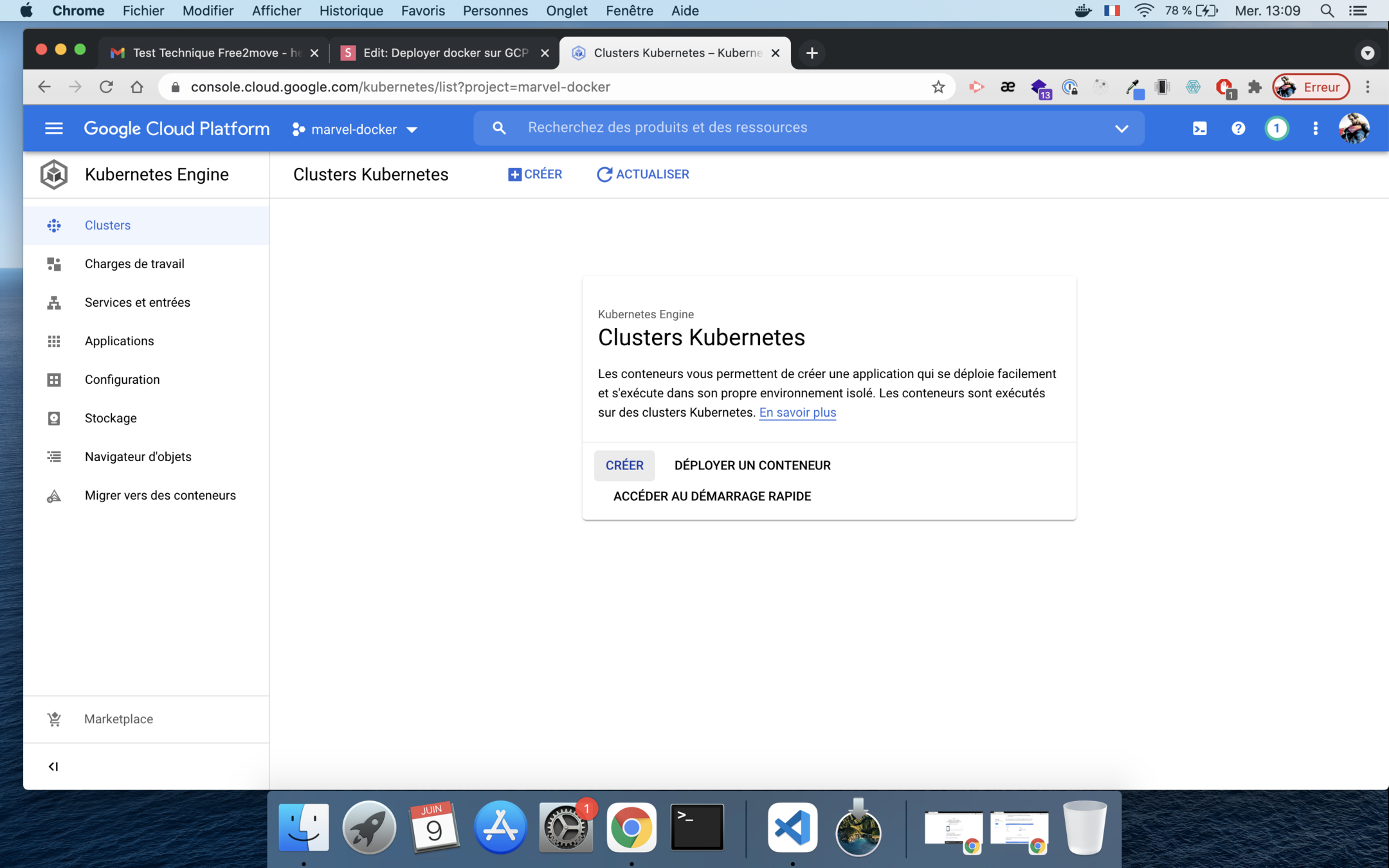Screen dimensions: 1389x868
Task: Open the Stockage section
Action: (x=111, y=418)
